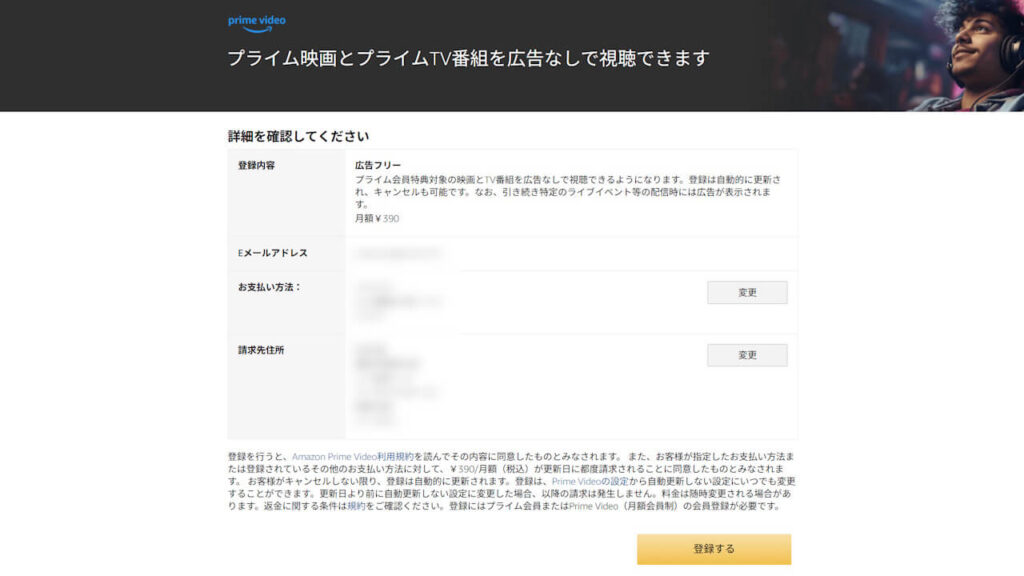The height and width of the screenshot is (576, 1024).
Task: Click the プライム映画とプライムTV番組 banner headline
Action: [x=468, y=58]
